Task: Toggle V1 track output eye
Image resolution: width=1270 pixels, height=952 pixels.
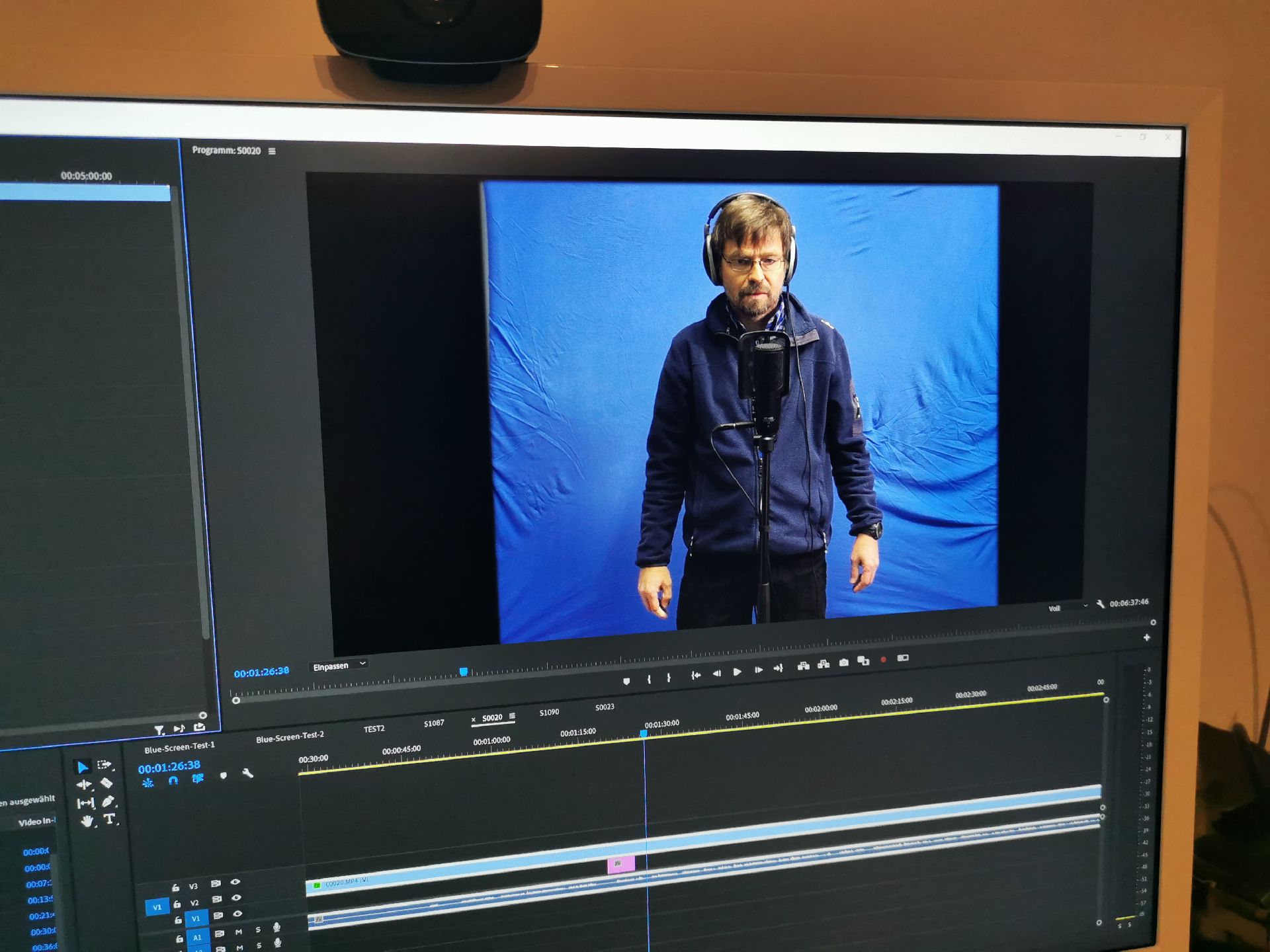Action: tap(237, 914)
